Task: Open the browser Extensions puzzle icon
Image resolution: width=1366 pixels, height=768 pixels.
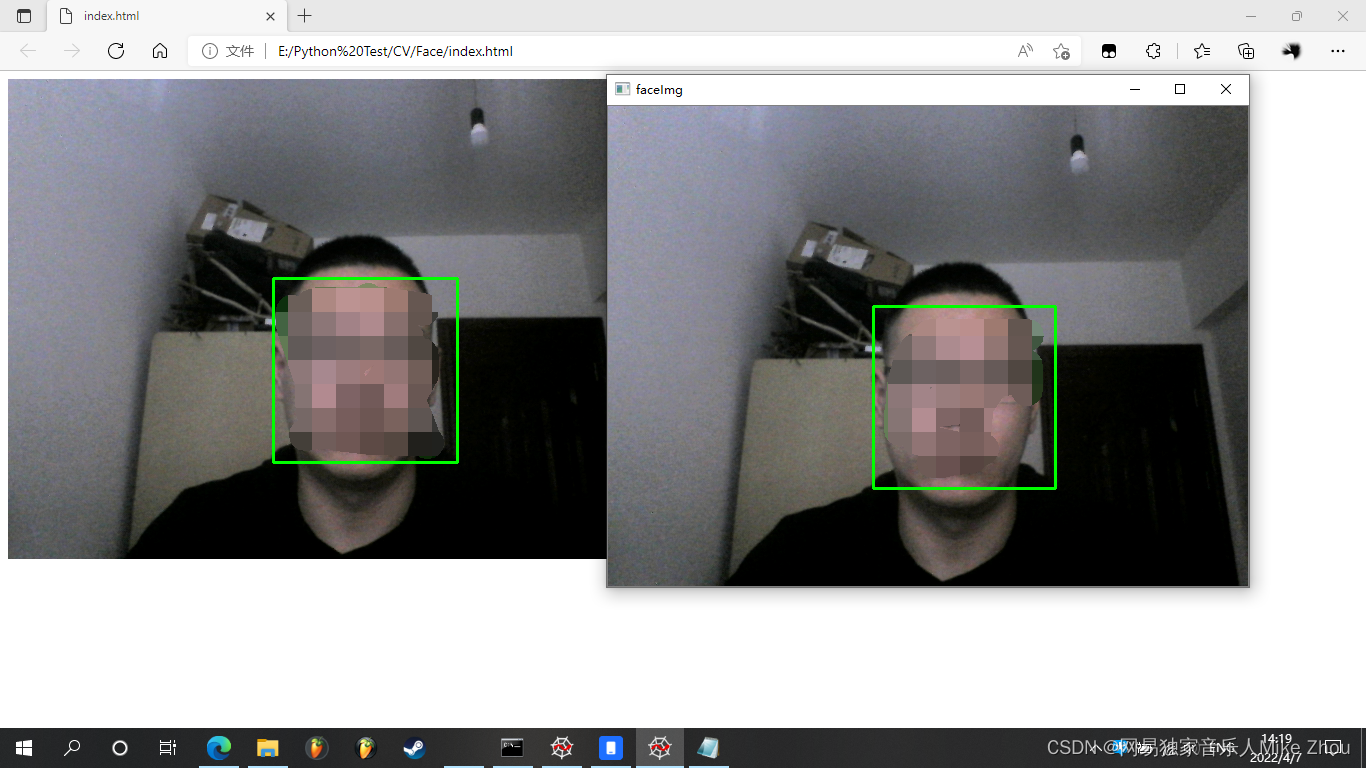Action: click(1153, 51)
